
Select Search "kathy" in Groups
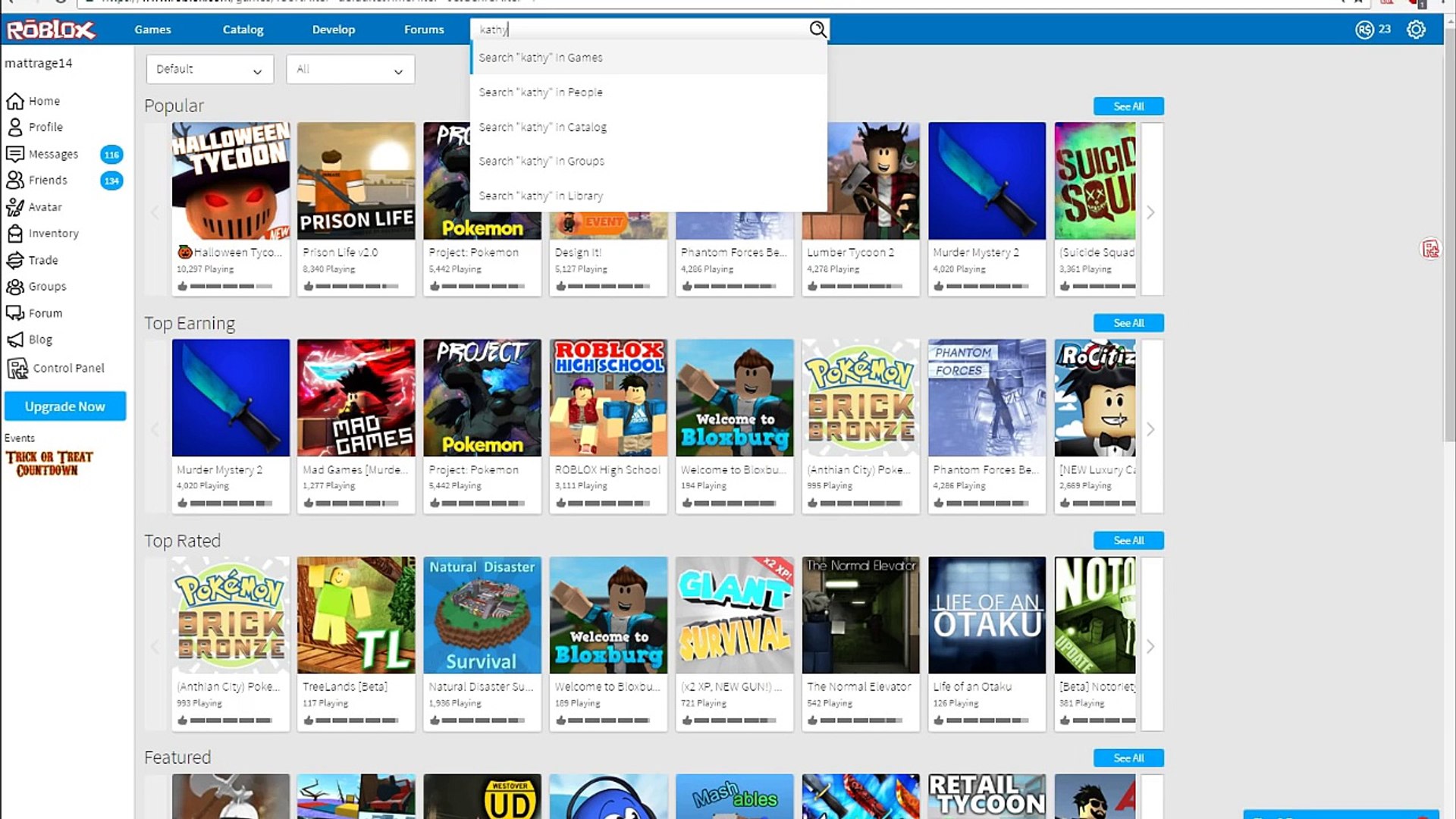[x=648, y=161]
